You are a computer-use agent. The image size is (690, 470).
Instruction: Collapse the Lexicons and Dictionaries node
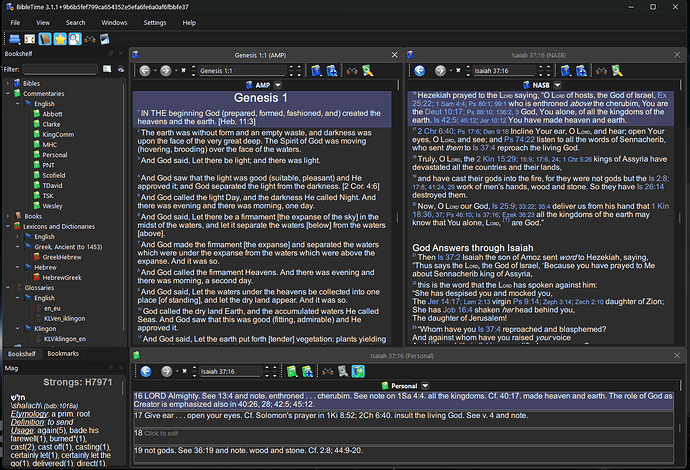[7, 226]
